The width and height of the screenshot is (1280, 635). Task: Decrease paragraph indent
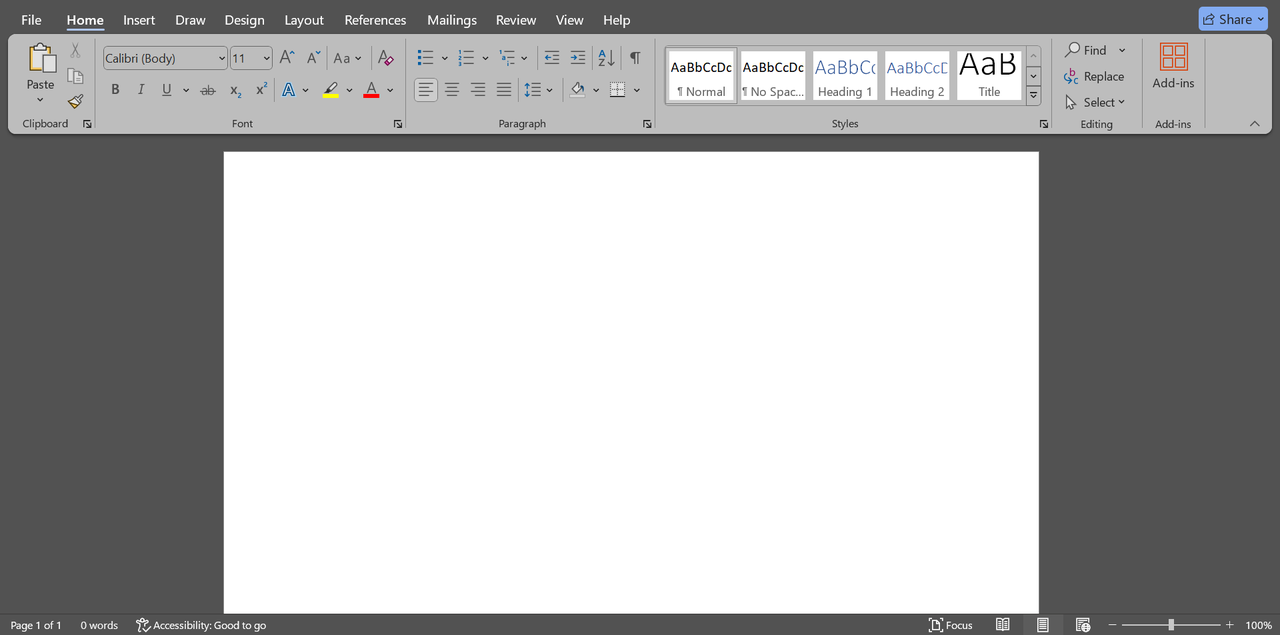(x=552, y=58)
